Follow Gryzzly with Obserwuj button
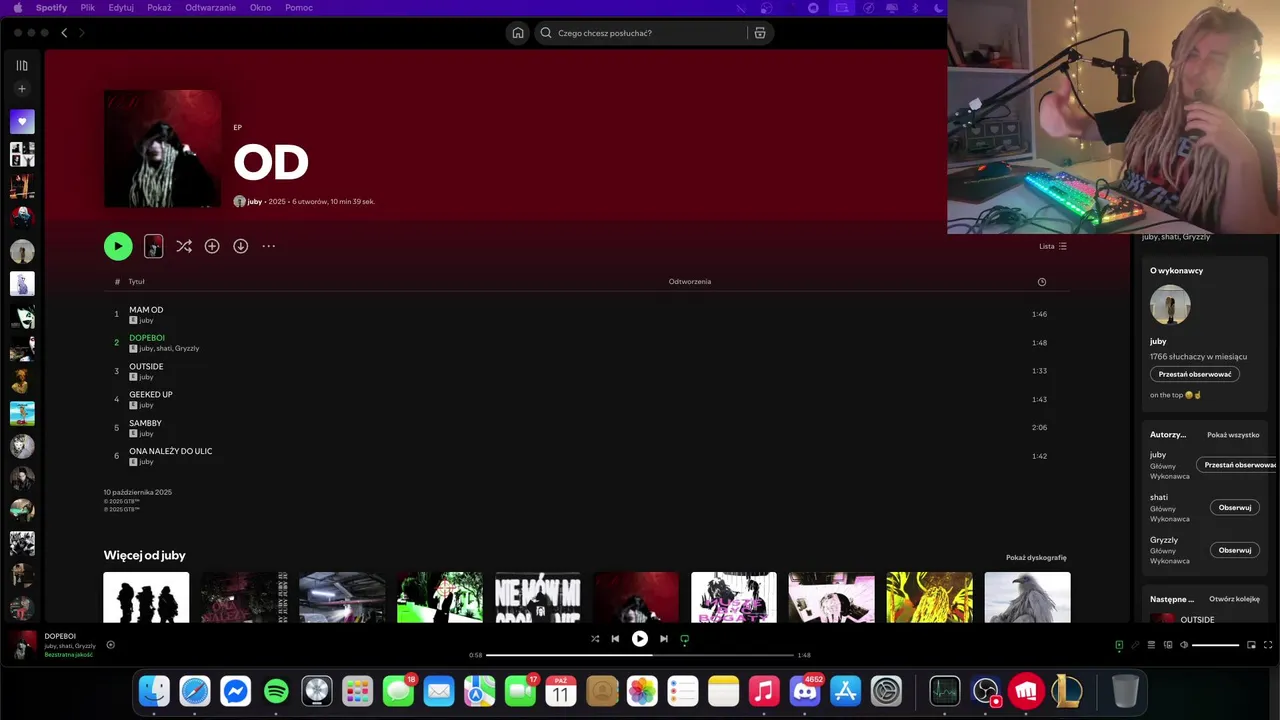Image resolution: width=1280 pixels, height=720 pixels. coord(1235,550)
